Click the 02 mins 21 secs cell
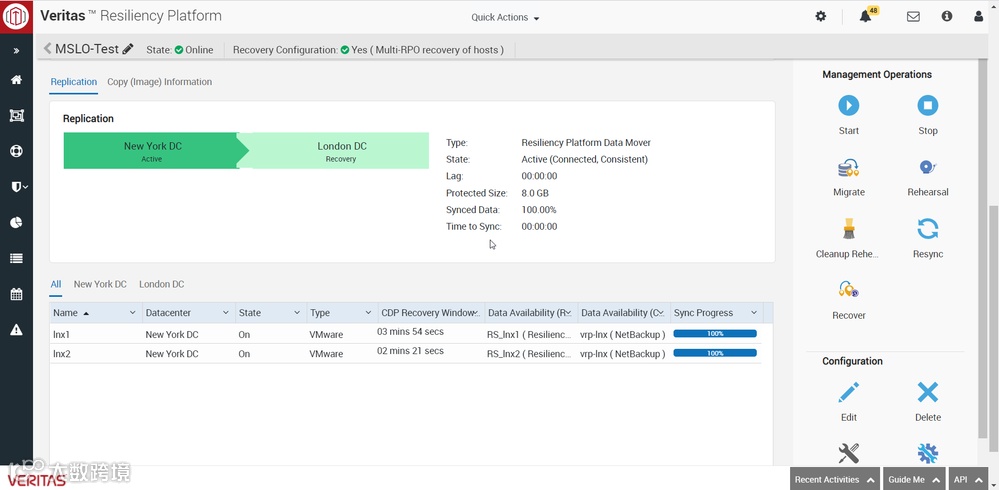 click(x=410, y=351)
